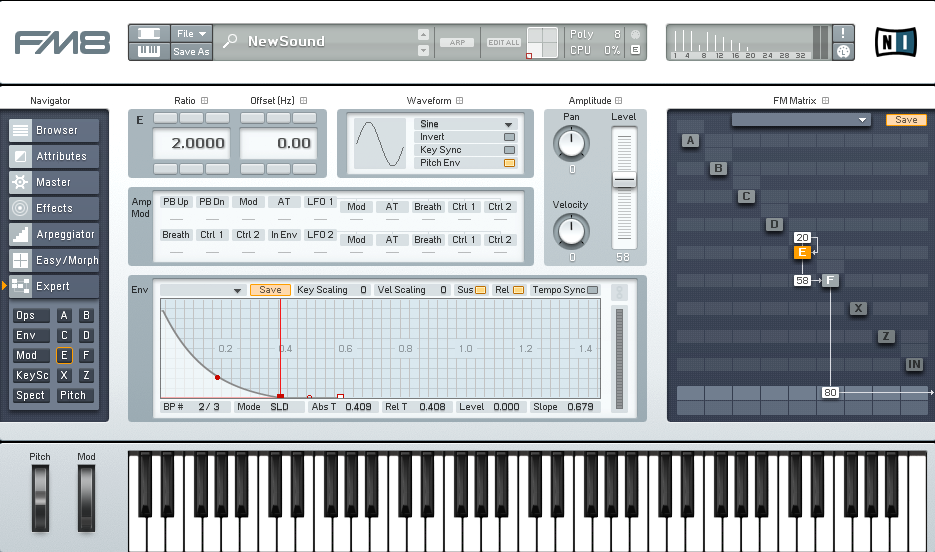
Task: Toggle the ARP button
Action: pos(457,42)
